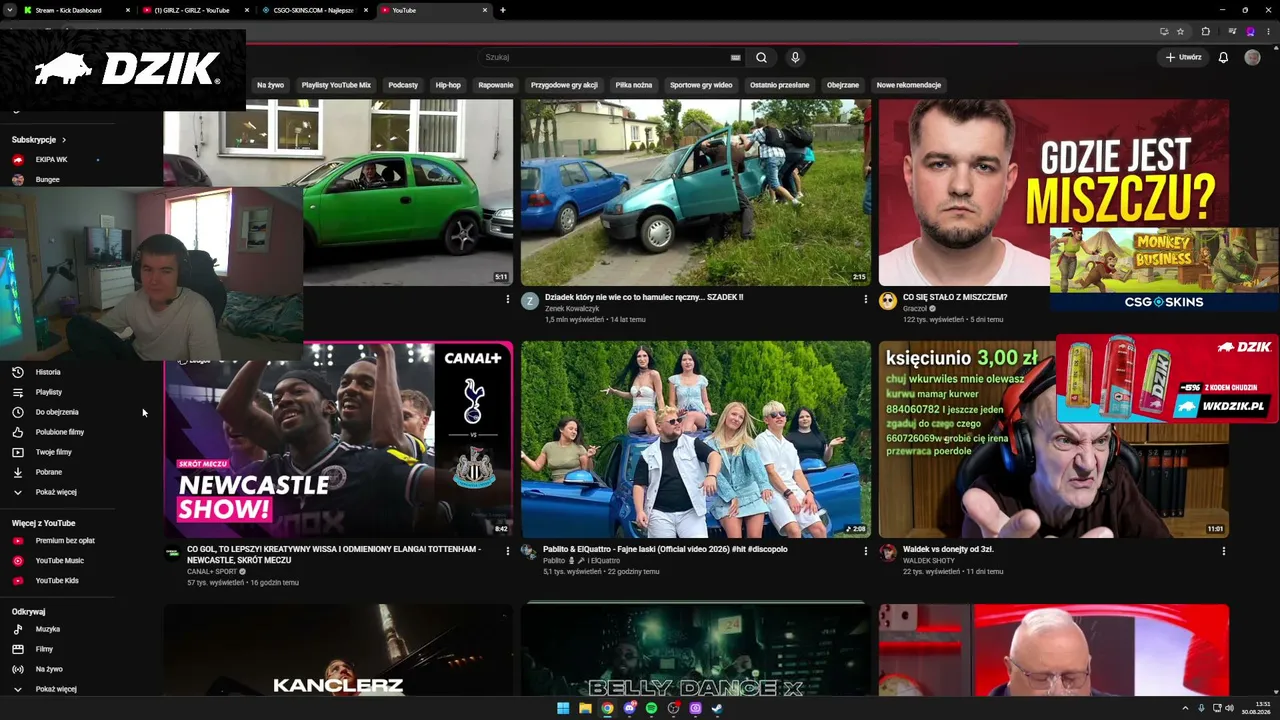Open the browser extensions puzzle icon

point(1205,31)
